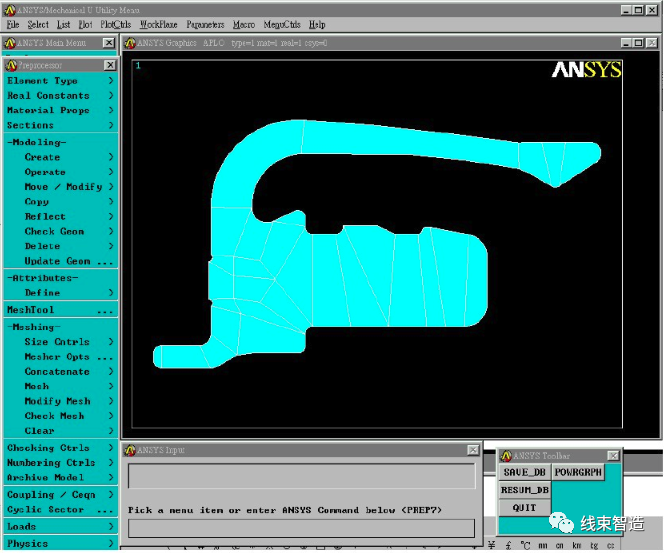
Task: Open Modeling Delete submenu
Action: tap(60, 246)
